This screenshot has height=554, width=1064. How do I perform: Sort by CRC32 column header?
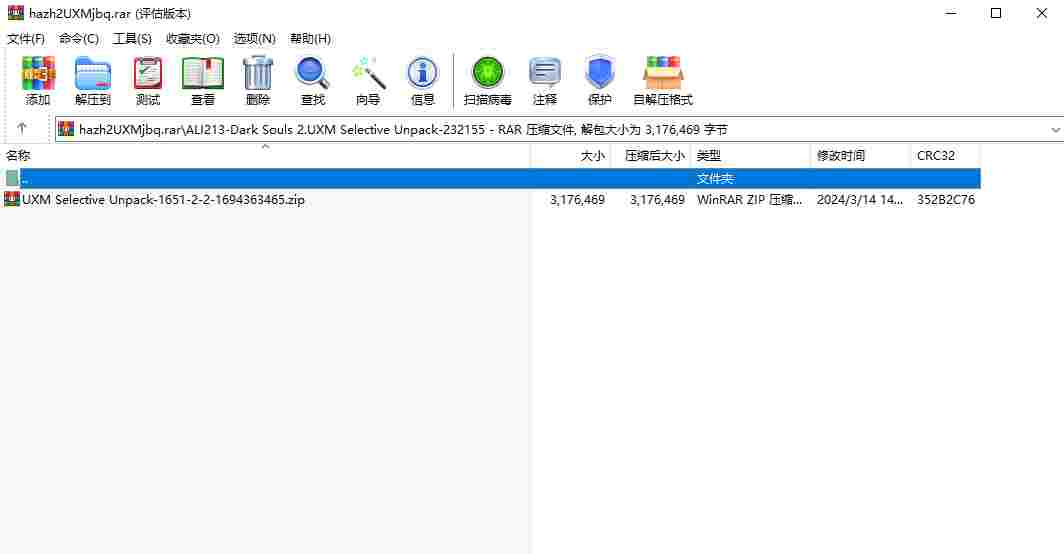coord(945,155)
